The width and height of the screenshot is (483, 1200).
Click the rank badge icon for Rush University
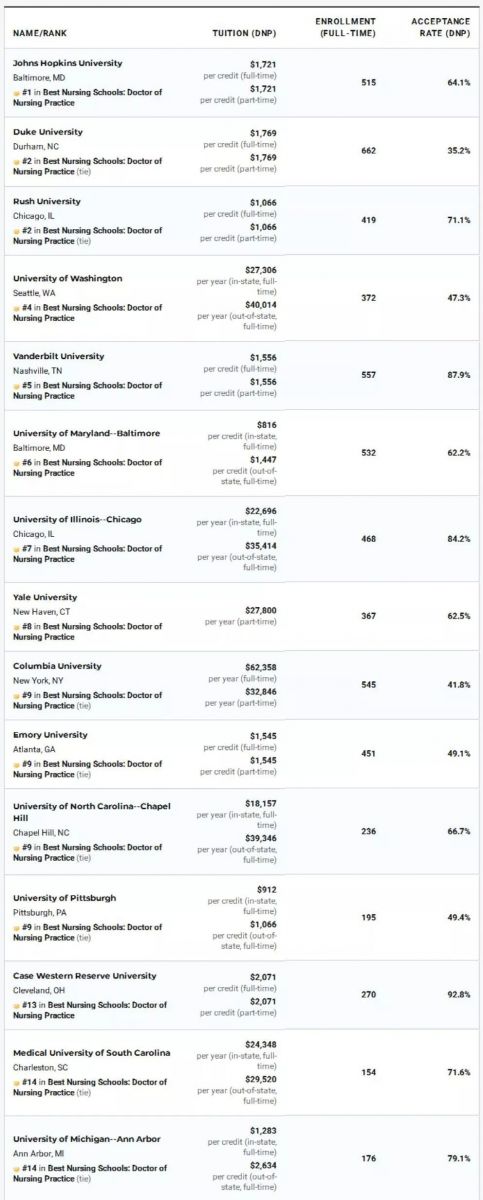coord(16,230)
